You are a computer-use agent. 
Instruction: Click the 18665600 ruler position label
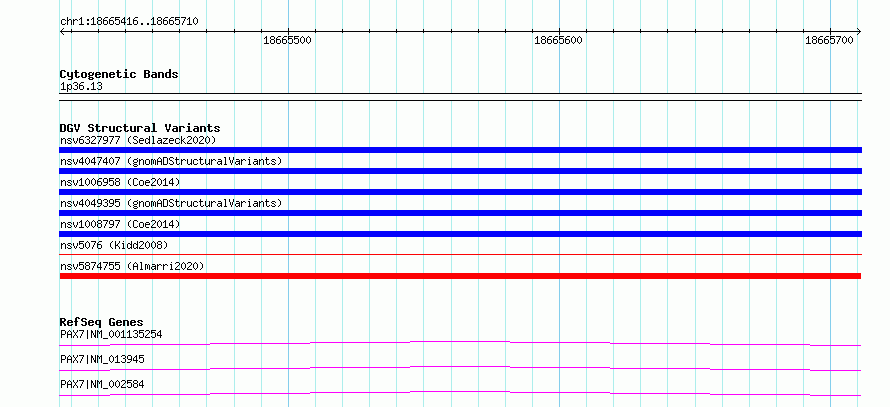[x=559, y=40]
